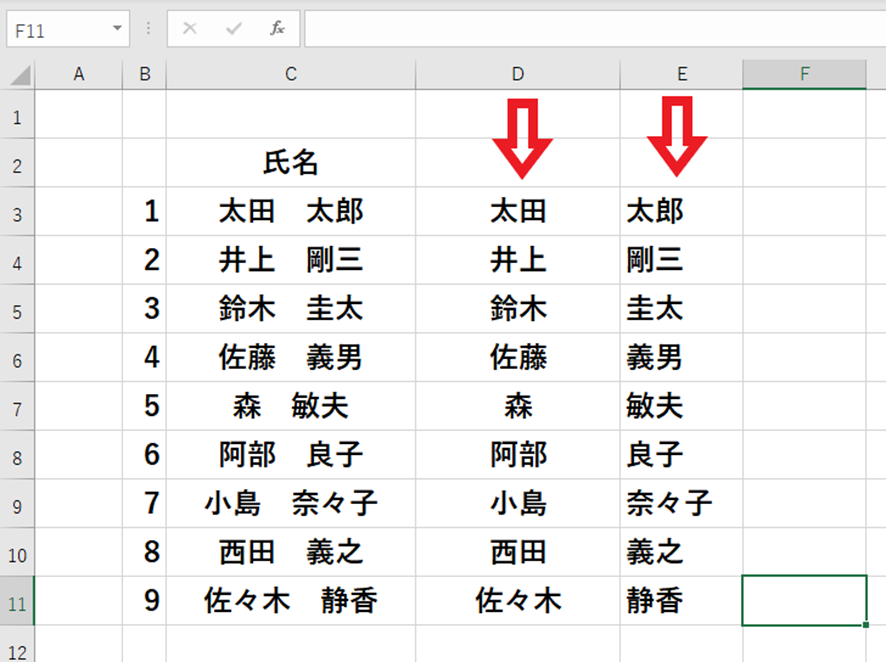
Task: Click surname cell 鈴木 in column D
Action: pyautogui.click(x=518, y=308)
